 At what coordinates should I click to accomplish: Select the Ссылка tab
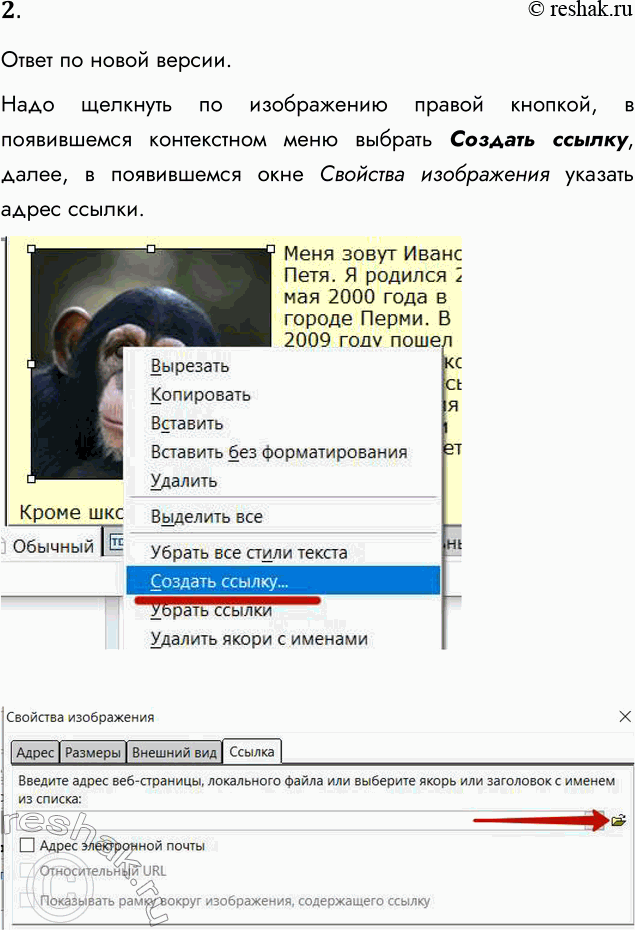251,752
